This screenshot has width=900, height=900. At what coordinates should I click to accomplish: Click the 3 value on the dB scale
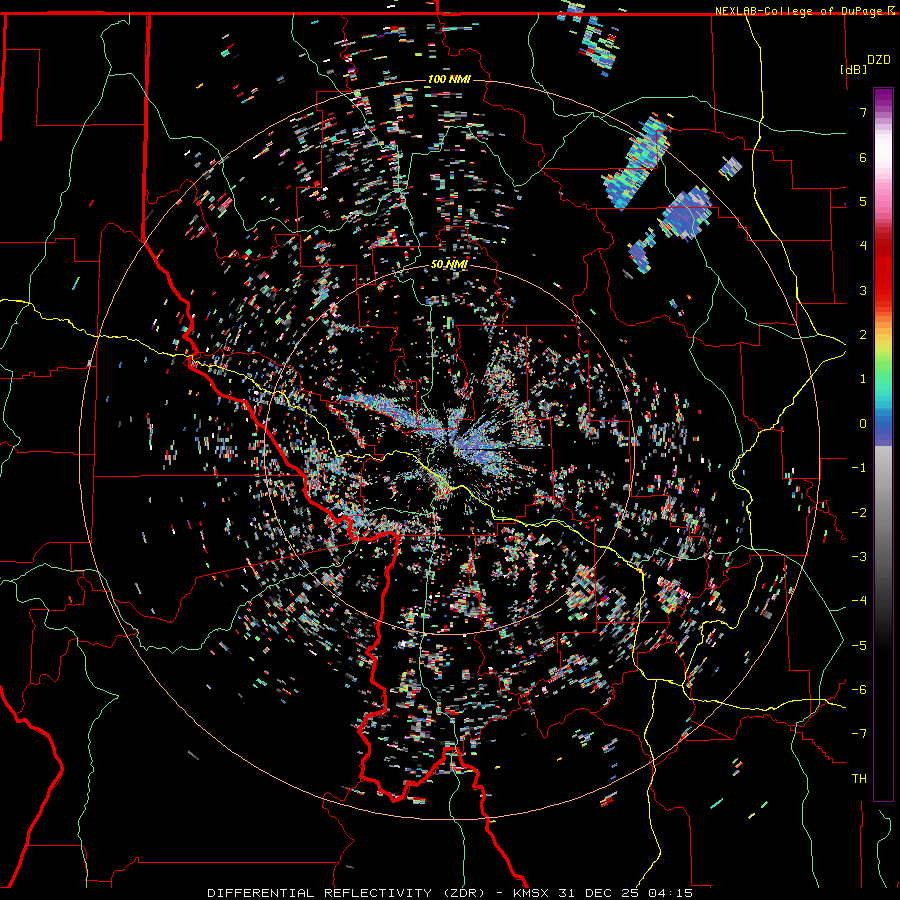[x=863, y=290]
